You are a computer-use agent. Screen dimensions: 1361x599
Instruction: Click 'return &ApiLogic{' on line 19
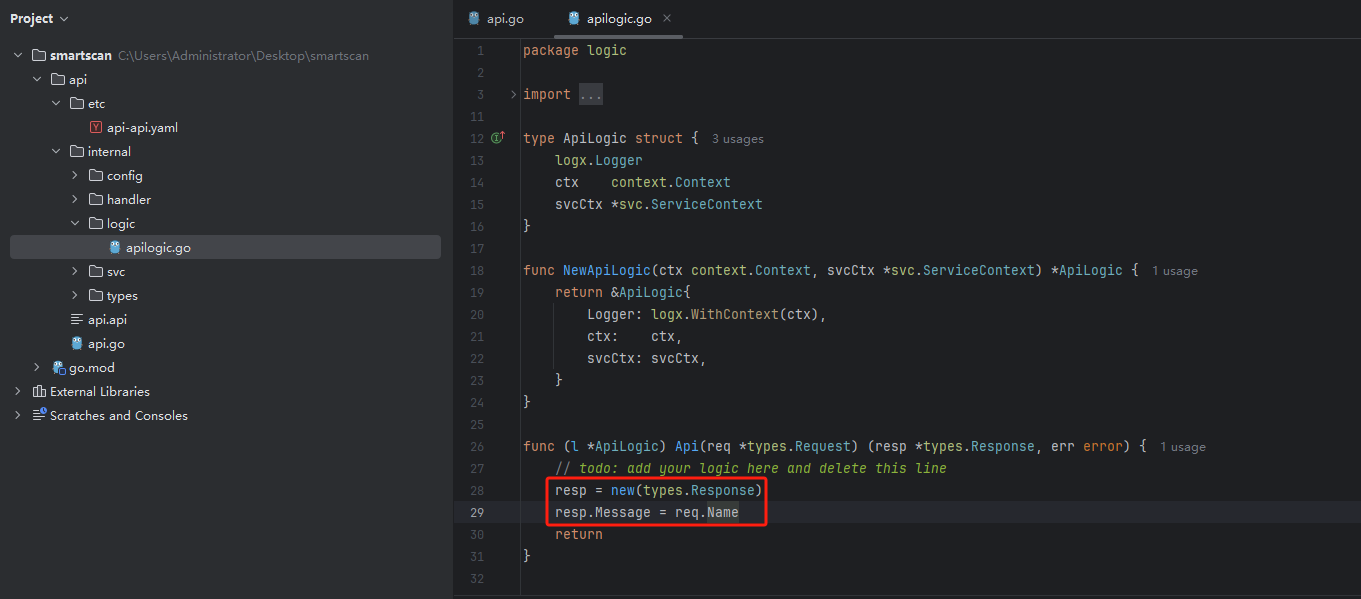tap(623, 293)
